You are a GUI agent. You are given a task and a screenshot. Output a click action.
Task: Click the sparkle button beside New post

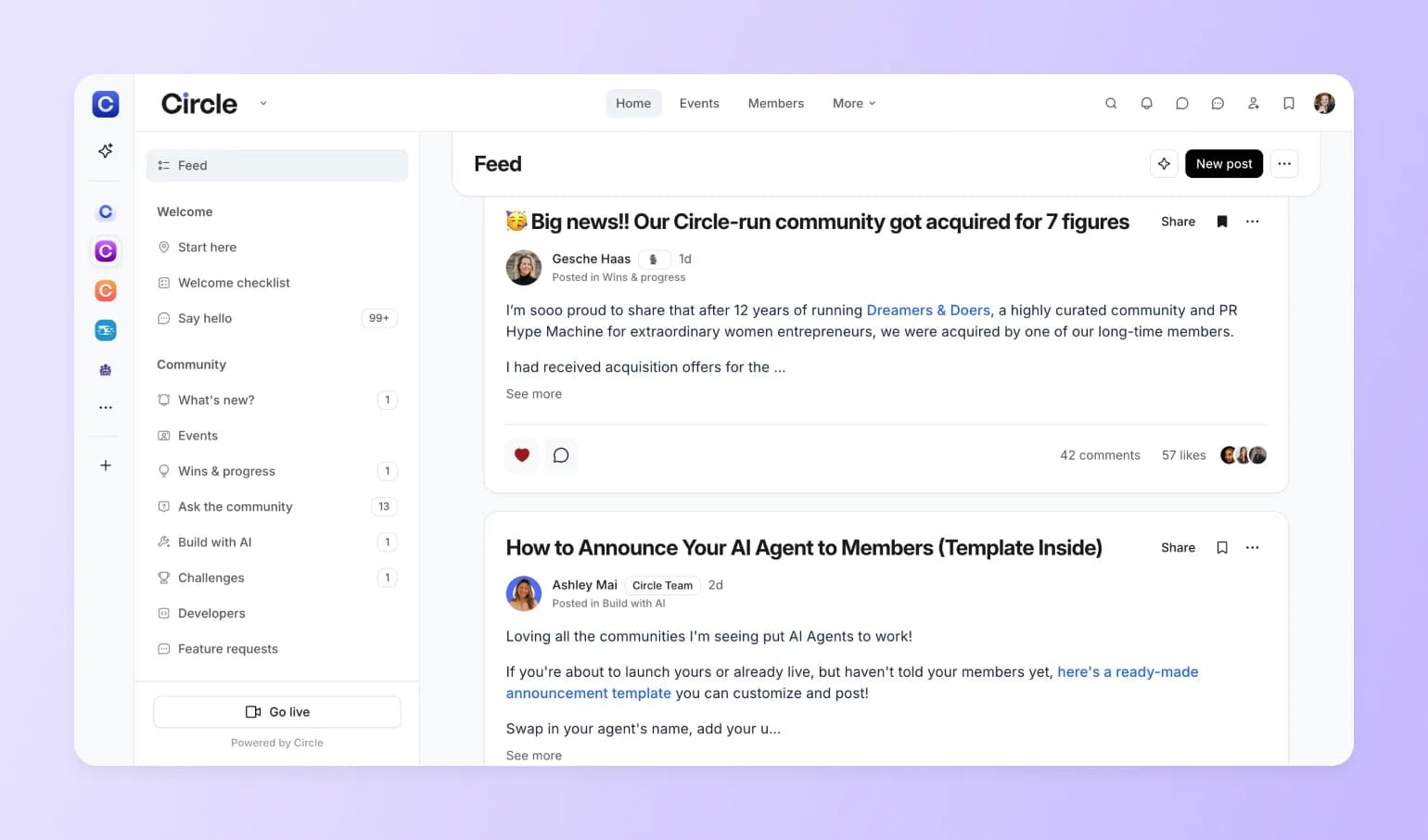point(1164,163)
